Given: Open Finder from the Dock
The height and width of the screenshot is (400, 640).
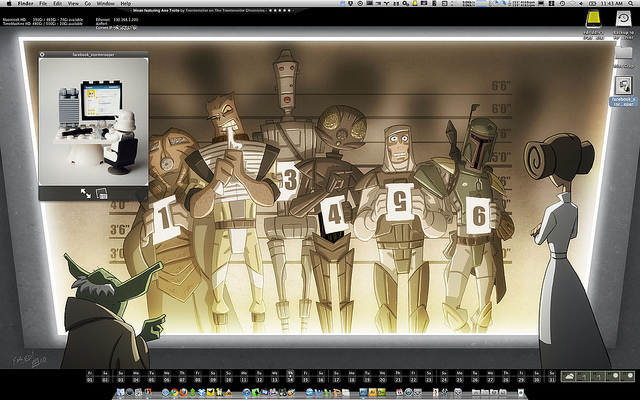Looking at the screenshot, I should pyautogui.click(x=120, y=392).
